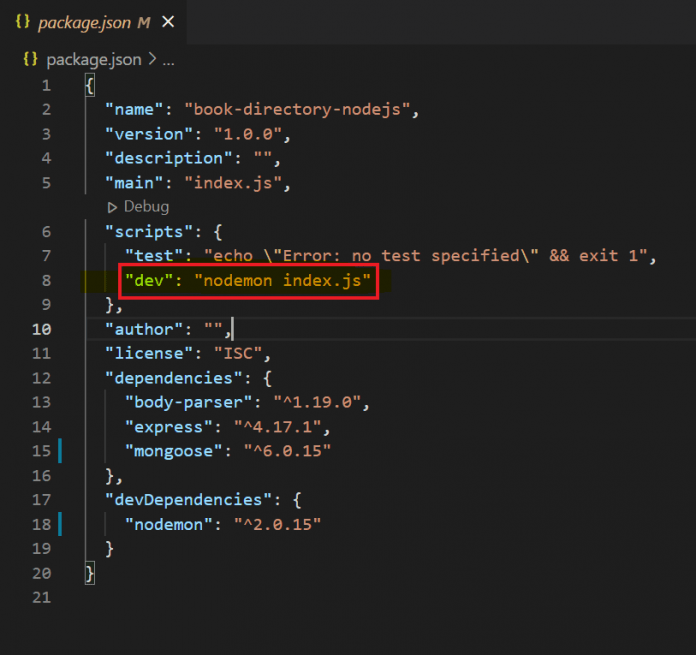Click the "^1.19.0" version value
The width and height of the screenshot is (696, 655).
click(317, 402)
